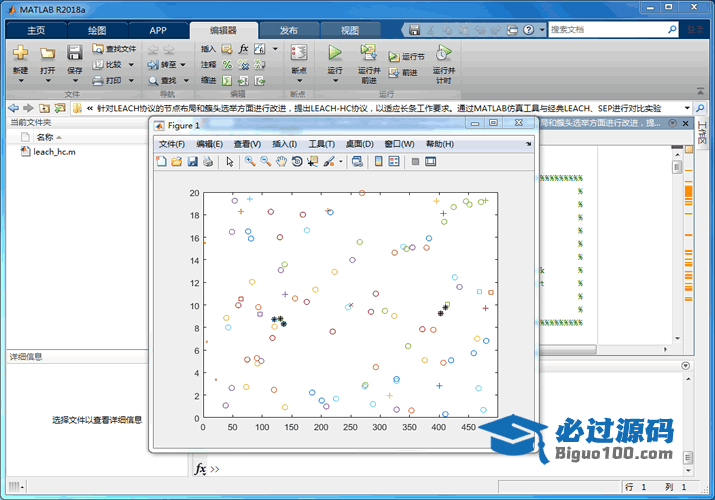Click the New (新建) plus icon
Image resolution: width=715 pixels, height=500 pixels.
[21, 52]
